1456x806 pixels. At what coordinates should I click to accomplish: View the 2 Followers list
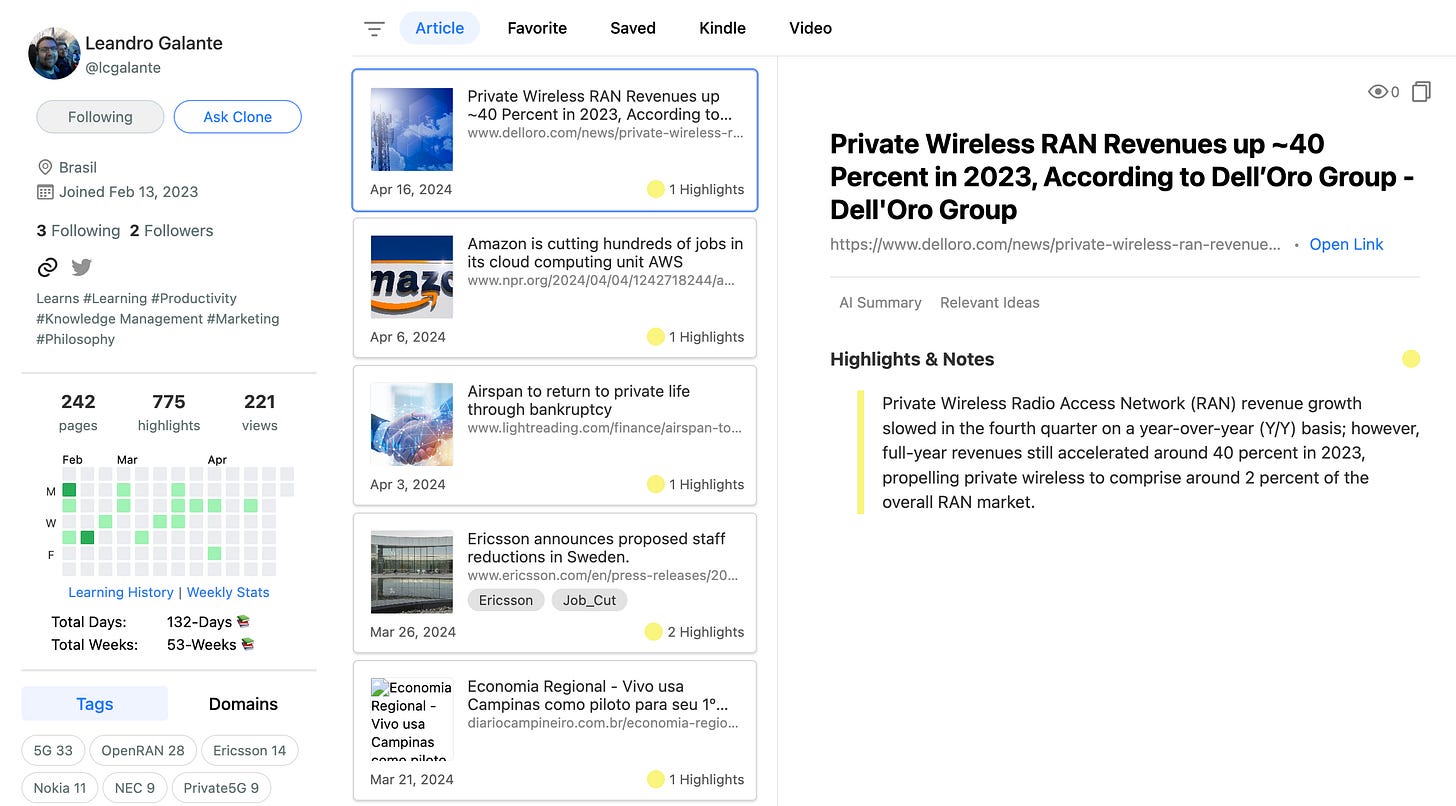click(x=171, y=230)
